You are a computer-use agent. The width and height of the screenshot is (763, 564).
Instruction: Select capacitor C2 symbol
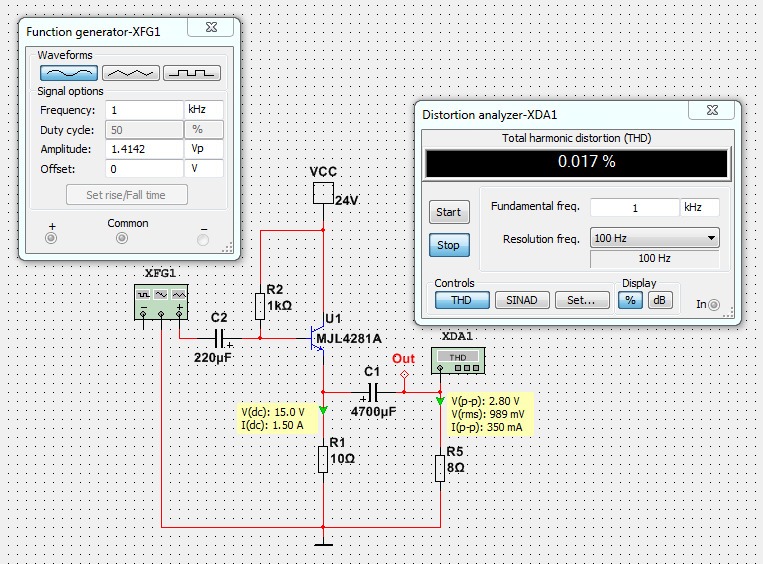tap(219, 338)
